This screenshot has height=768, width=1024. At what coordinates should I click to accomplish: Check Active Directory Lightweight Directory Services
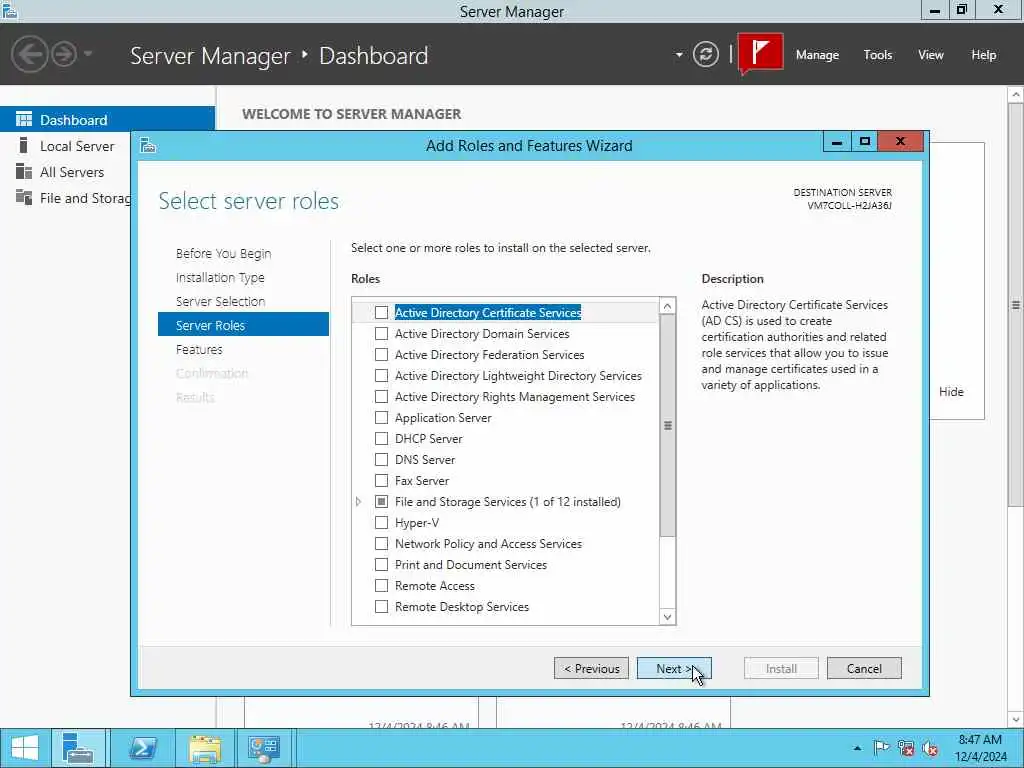[x=381, y=376]
